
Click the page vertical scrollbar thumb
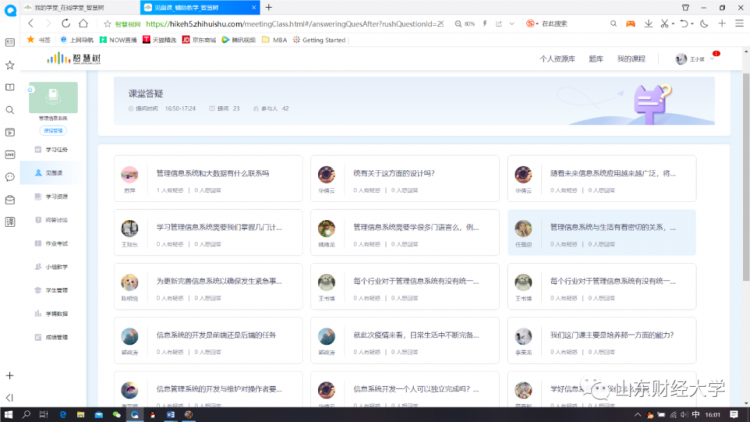pos(746,177)
